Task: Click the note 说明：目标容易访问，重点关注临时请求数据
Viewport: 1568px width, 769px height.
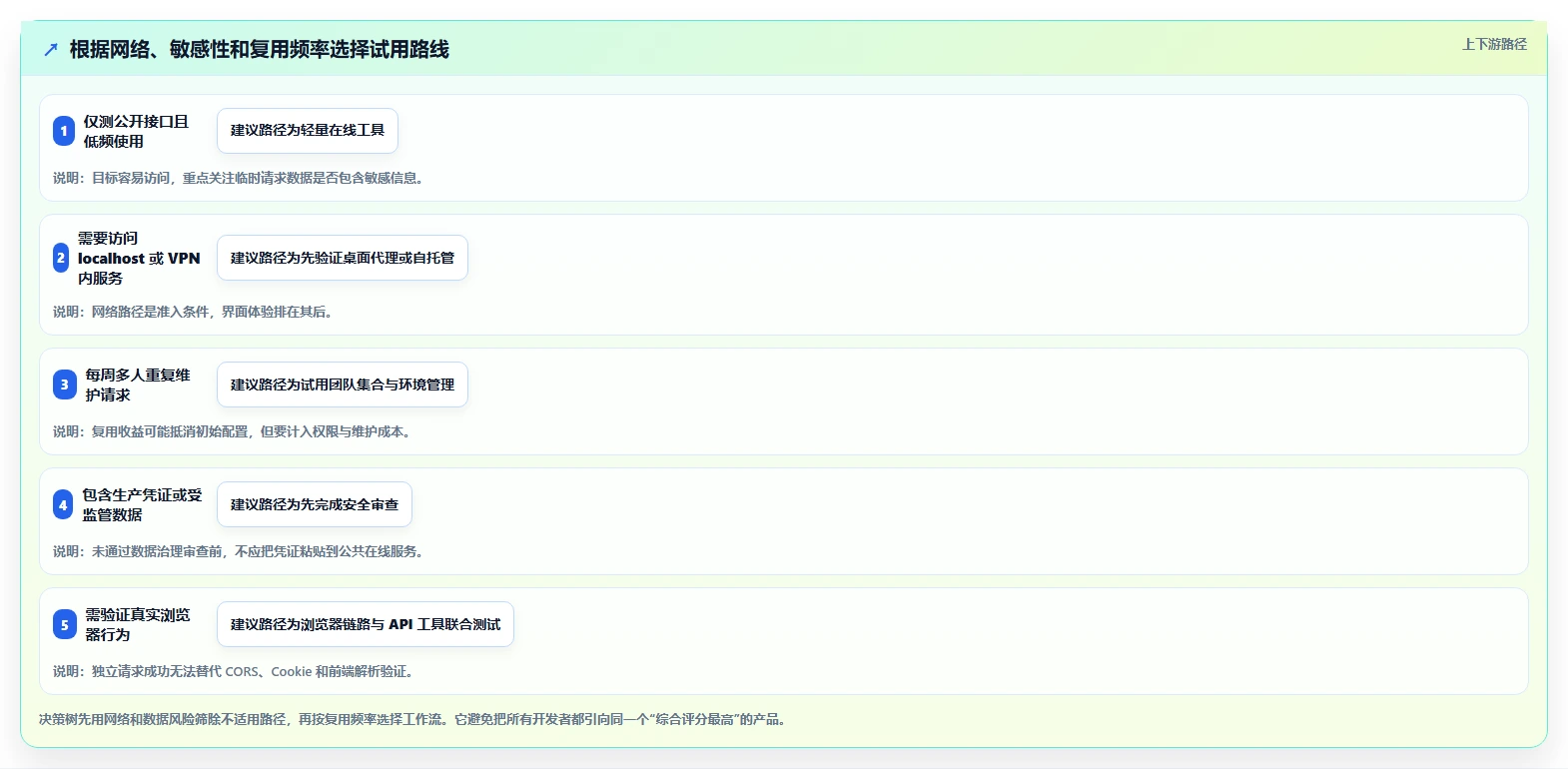Action: (241, 178)
